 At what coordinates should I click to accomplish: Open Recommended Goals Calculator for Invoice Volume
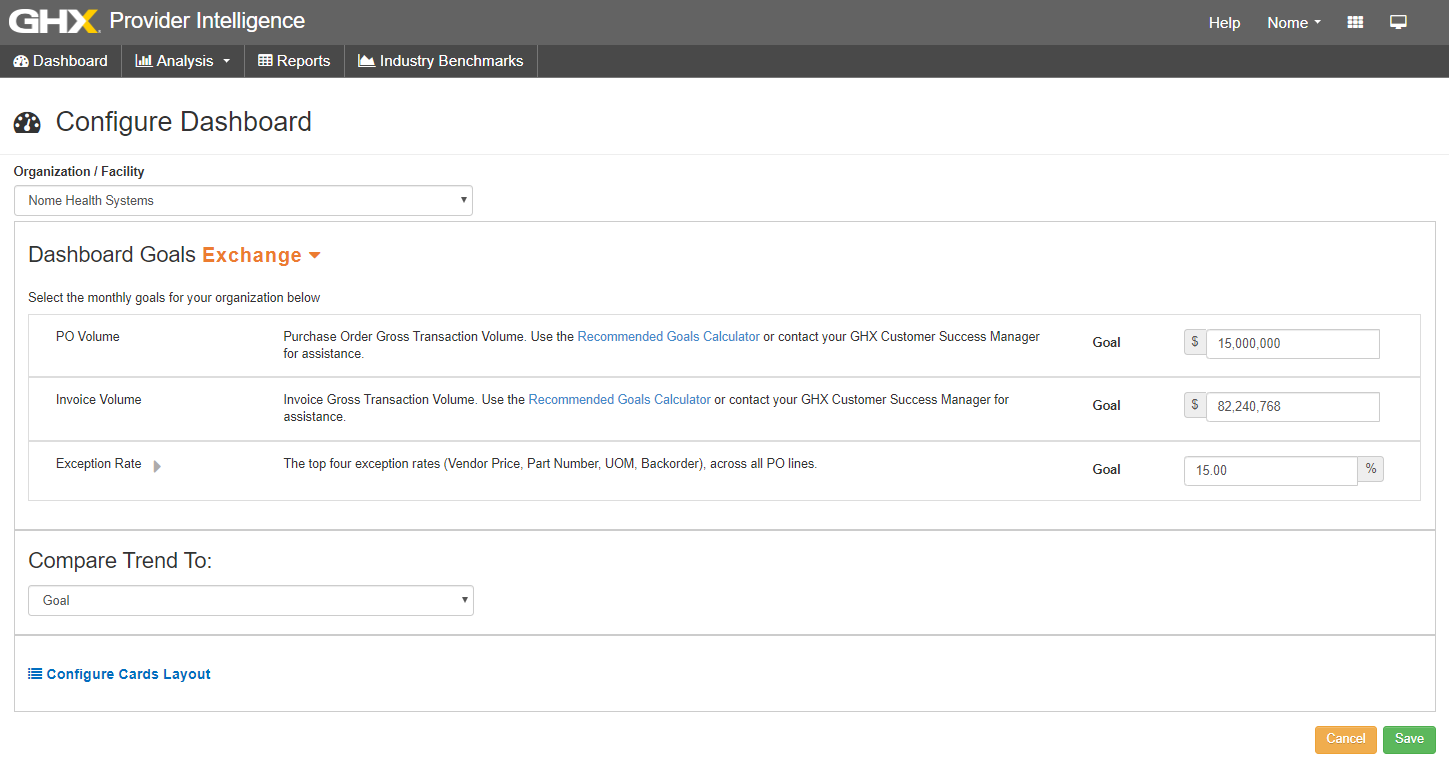point(619,400)
